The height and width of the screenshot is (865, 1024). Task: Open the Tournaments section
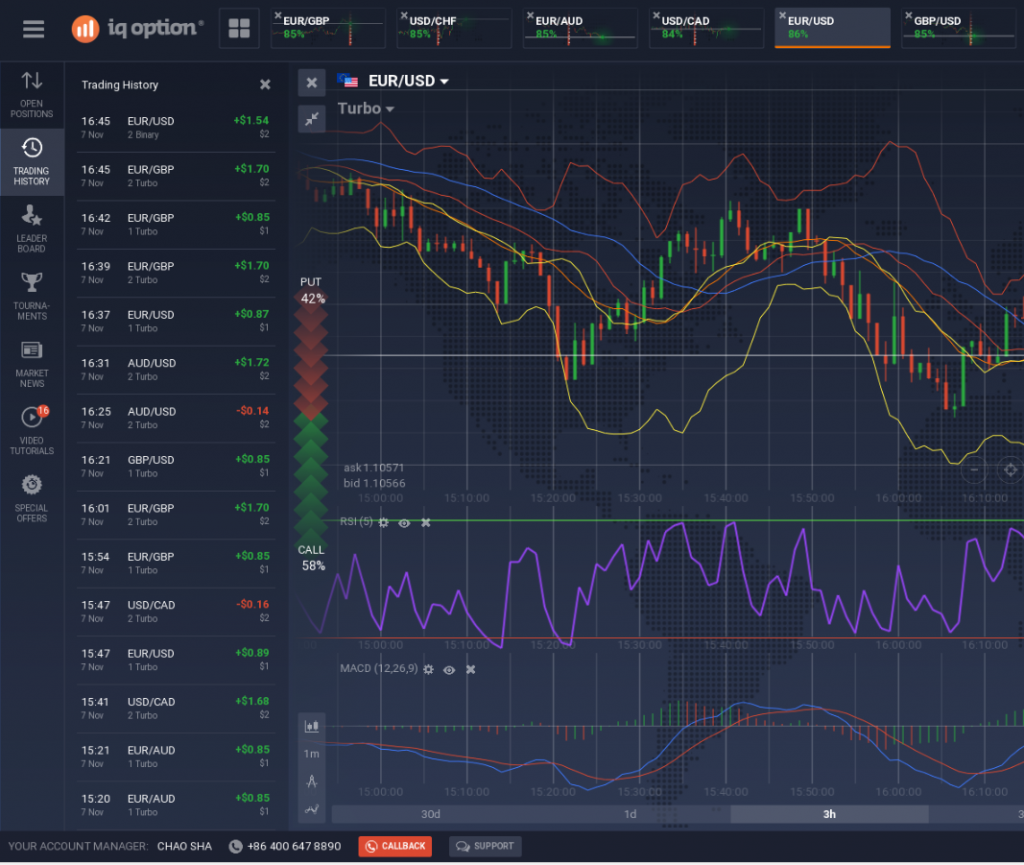[32, 295]
